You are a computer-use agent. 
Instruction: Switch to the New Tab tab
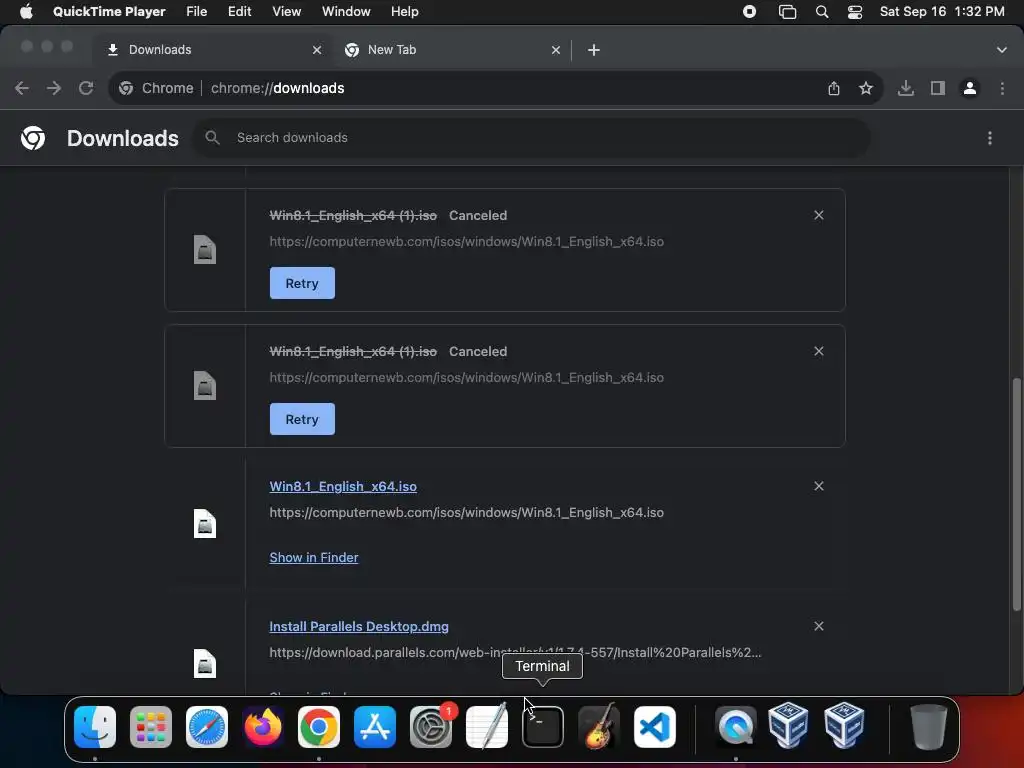453,50
